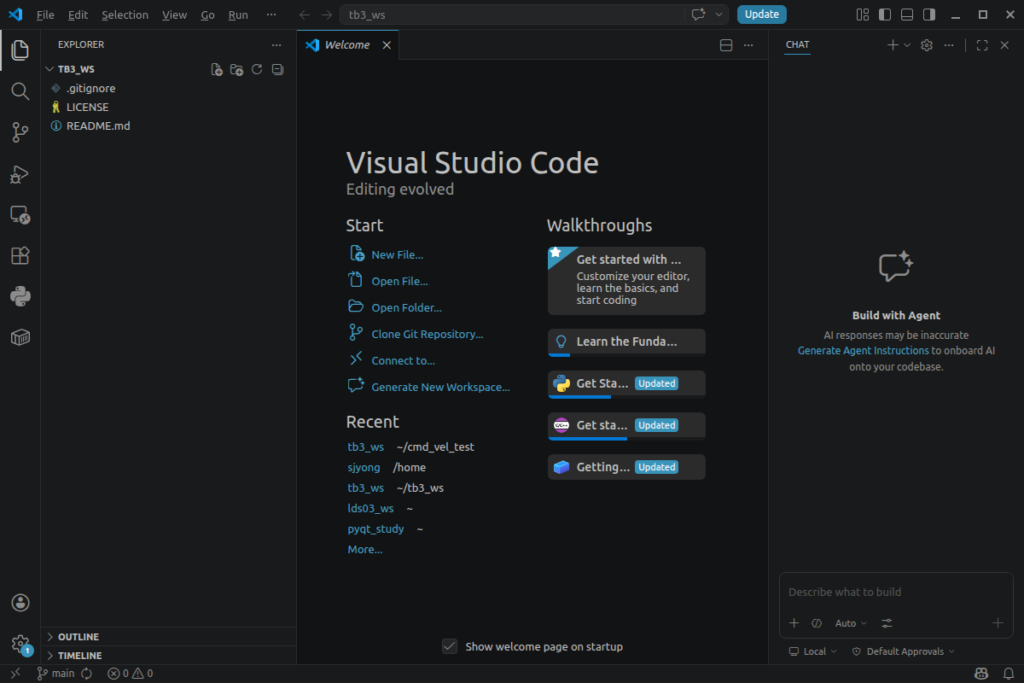Open the Selection menu
This screenshot has height=683, width=1024.
coord(125,15)
